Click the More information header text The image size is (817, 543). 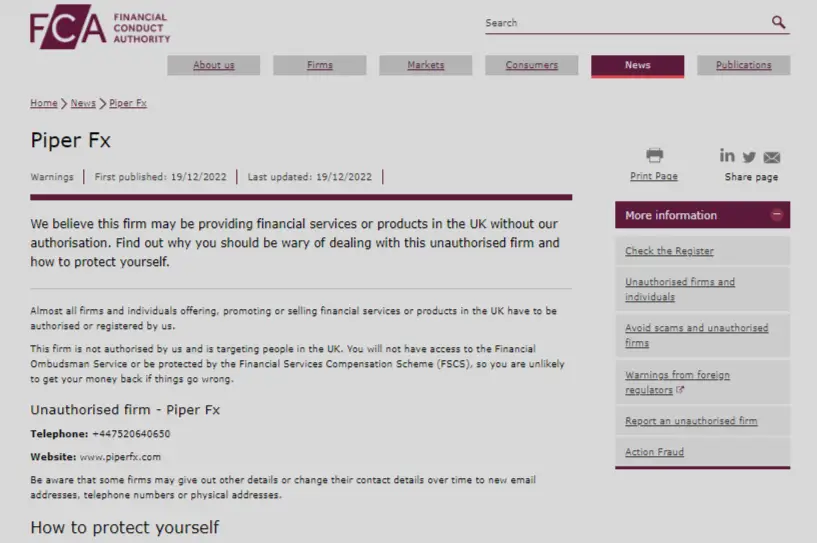tap(671, 215)
